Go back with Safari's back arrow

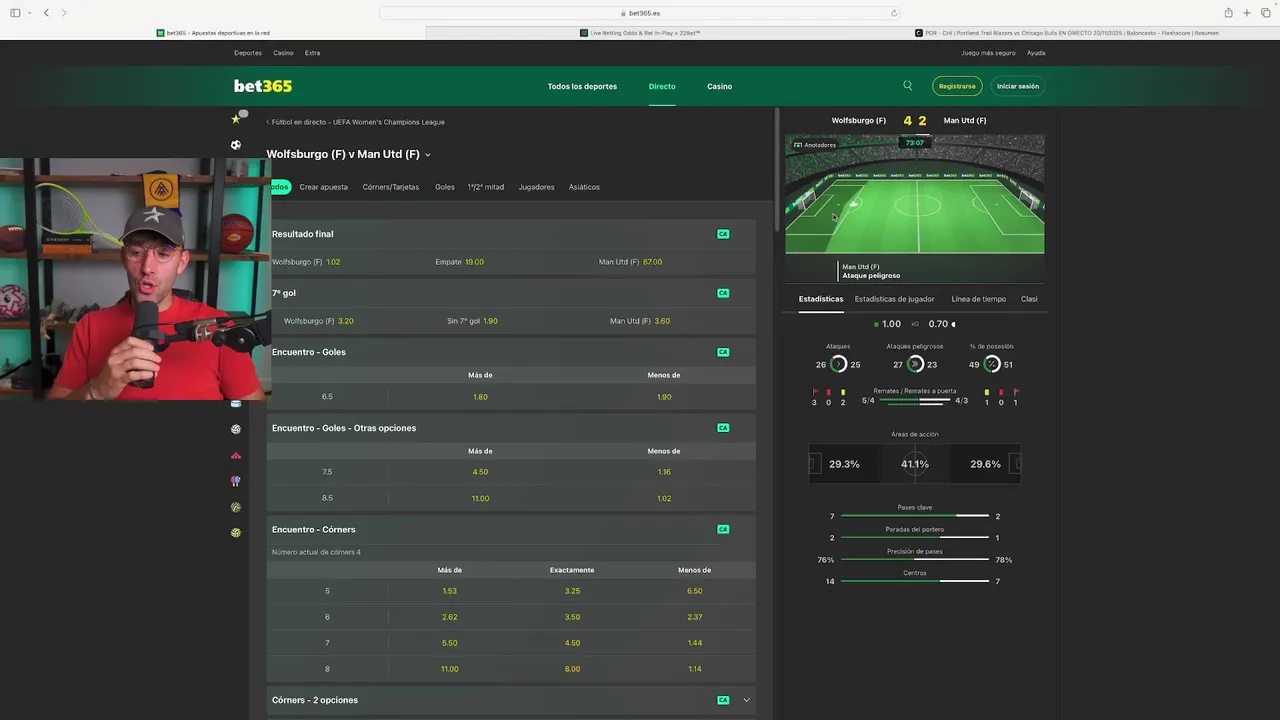46,13
